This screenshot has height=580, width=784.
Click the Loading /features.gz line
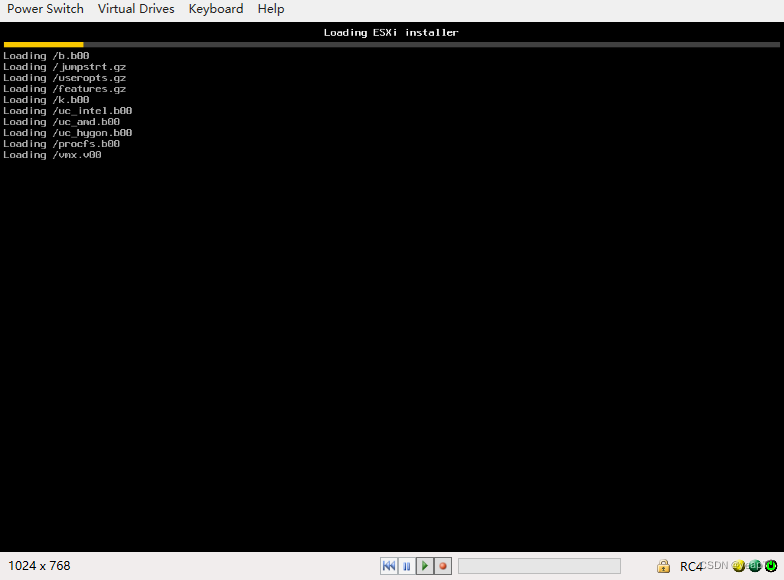point(64,89)
